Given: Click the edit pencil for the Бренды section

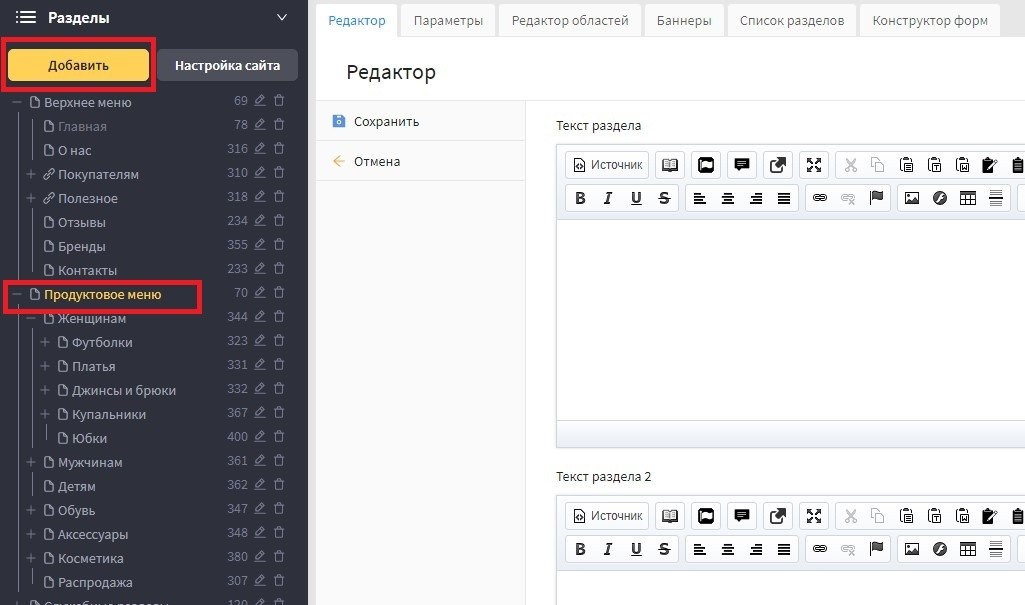Looking at the screenshot, I should coord(260,246).
